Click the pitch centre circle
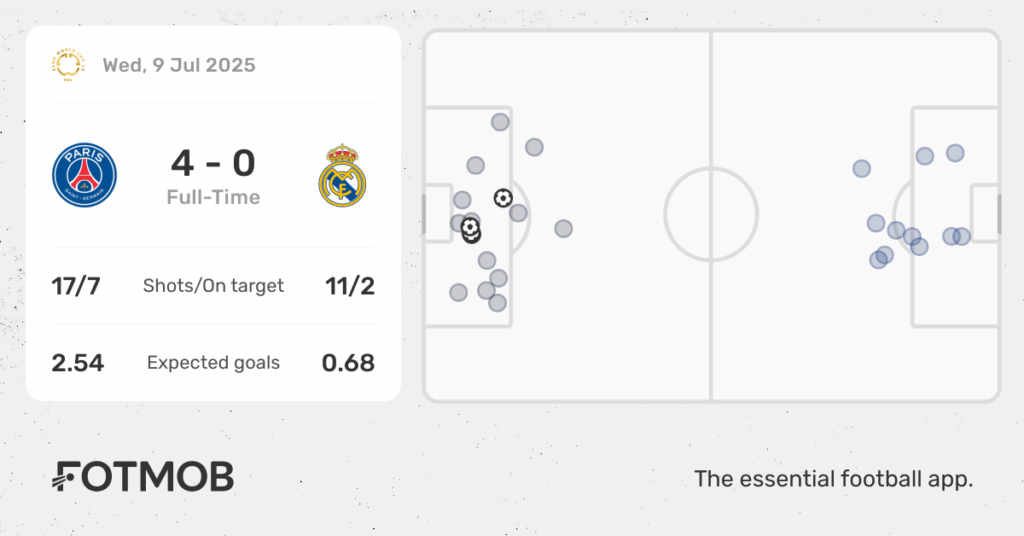1024x536 pixels. click(x=711, y=214)
